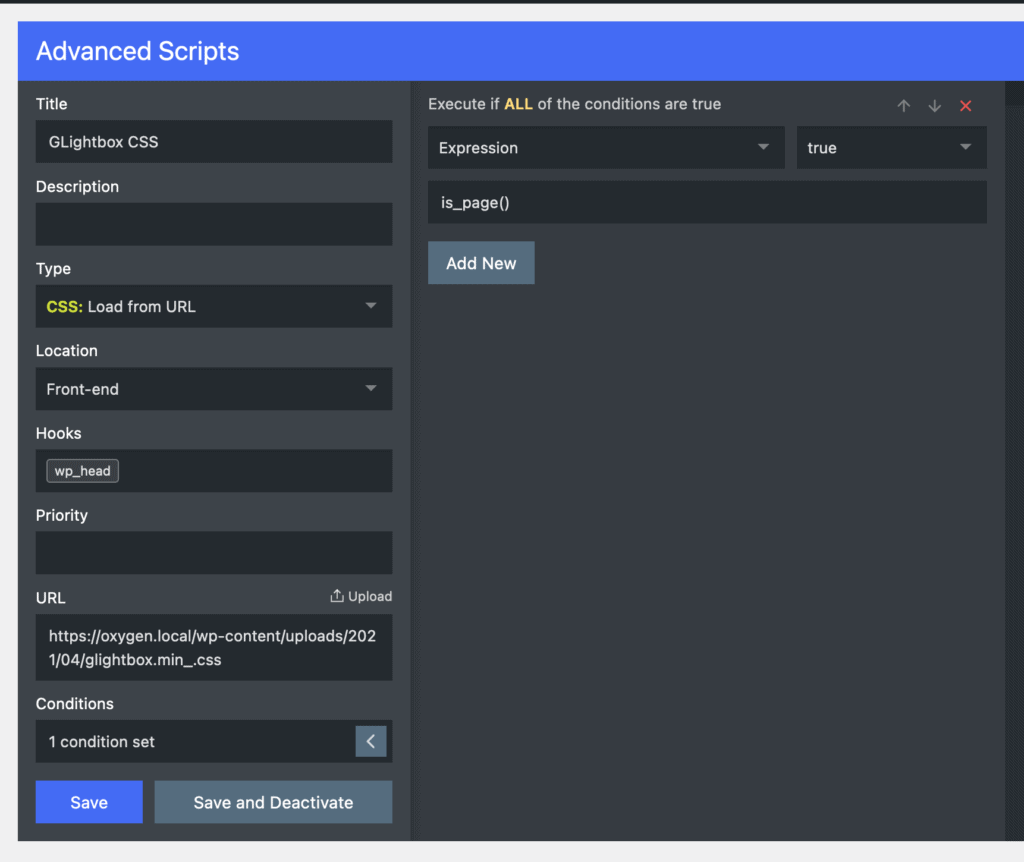Move the condition up with the up arrow

[904, 105]
